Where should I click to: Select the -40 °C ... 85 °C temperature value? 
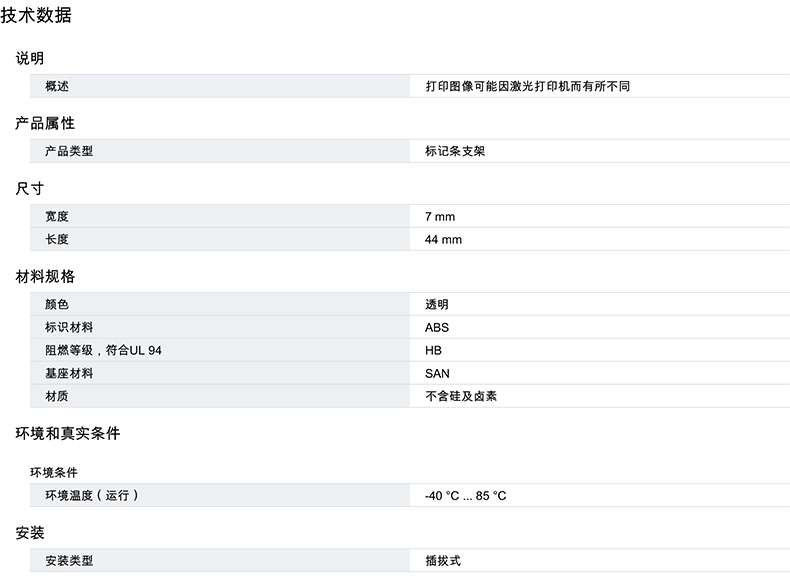465,496
